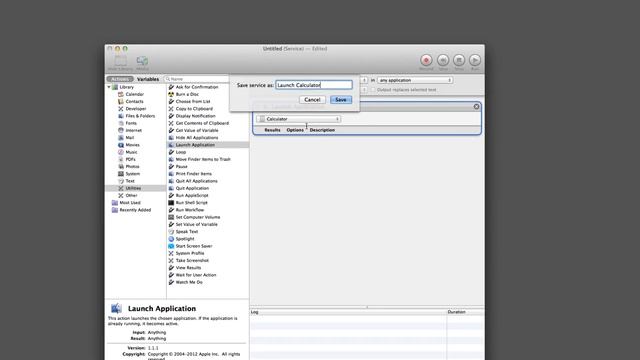
Task: Select Display Notification action
Action: tap(196, 116)
